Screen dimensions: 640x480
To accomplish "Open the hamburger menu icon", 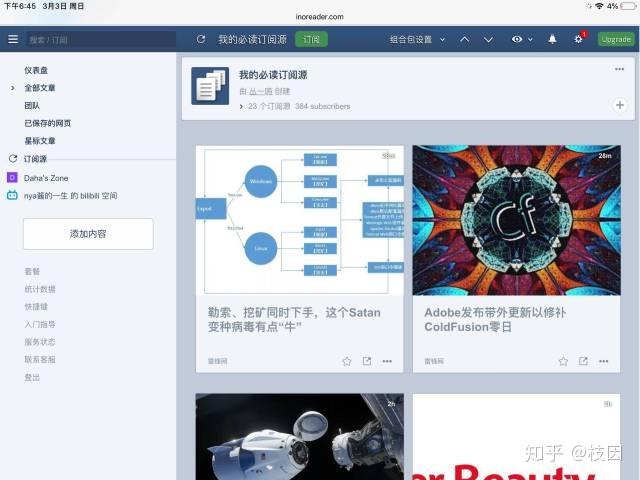I will tap(13, 39).
